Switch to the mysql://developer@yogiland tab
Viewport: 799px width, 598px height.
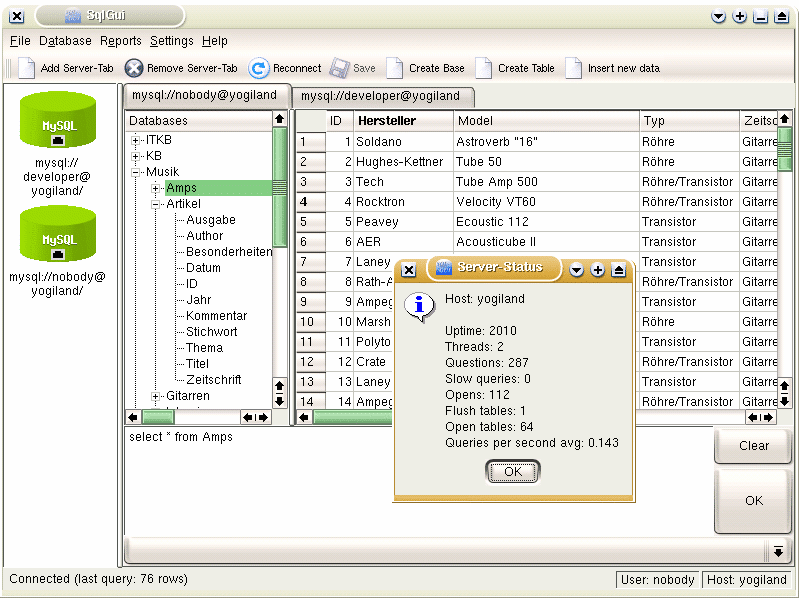click(381, 96)
